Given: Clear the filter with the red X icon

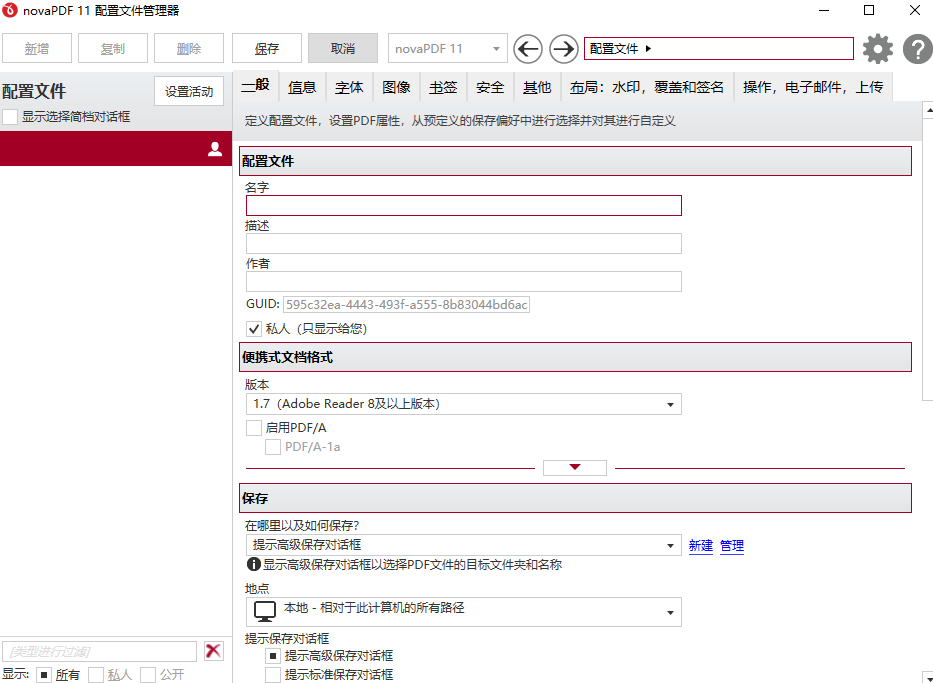Looking at the screenshot, I should tap(213, 650).
